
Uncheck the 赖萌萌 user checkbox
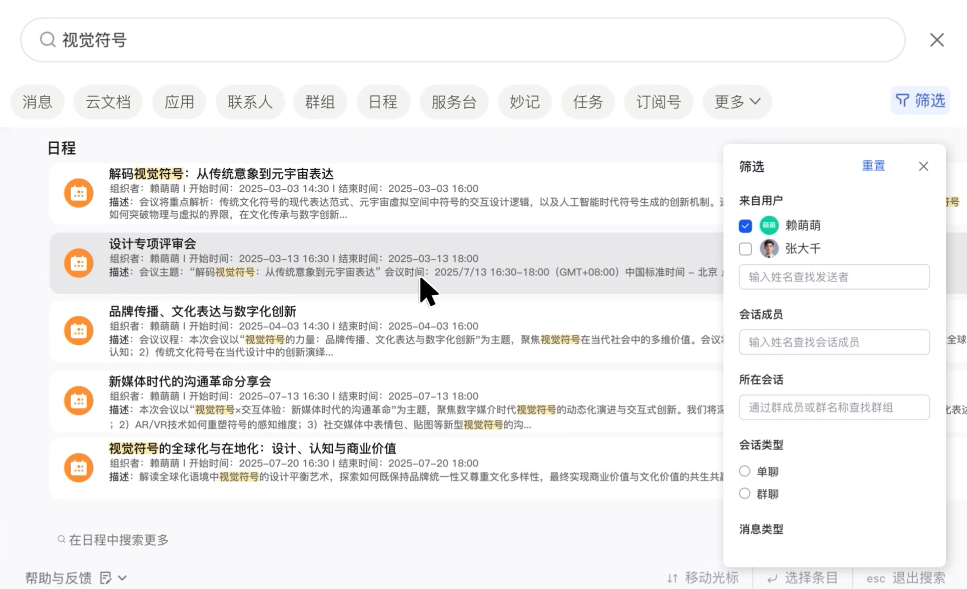point(745,226)
